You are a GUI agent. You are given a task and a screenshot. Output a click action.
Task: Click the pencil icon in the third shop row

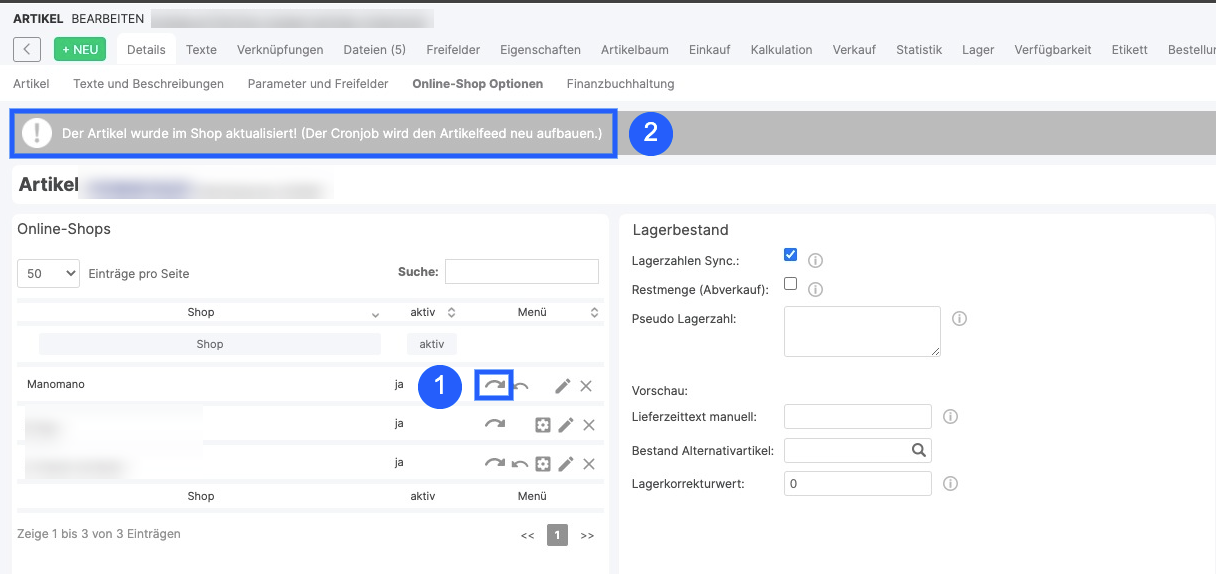[566, 464]
